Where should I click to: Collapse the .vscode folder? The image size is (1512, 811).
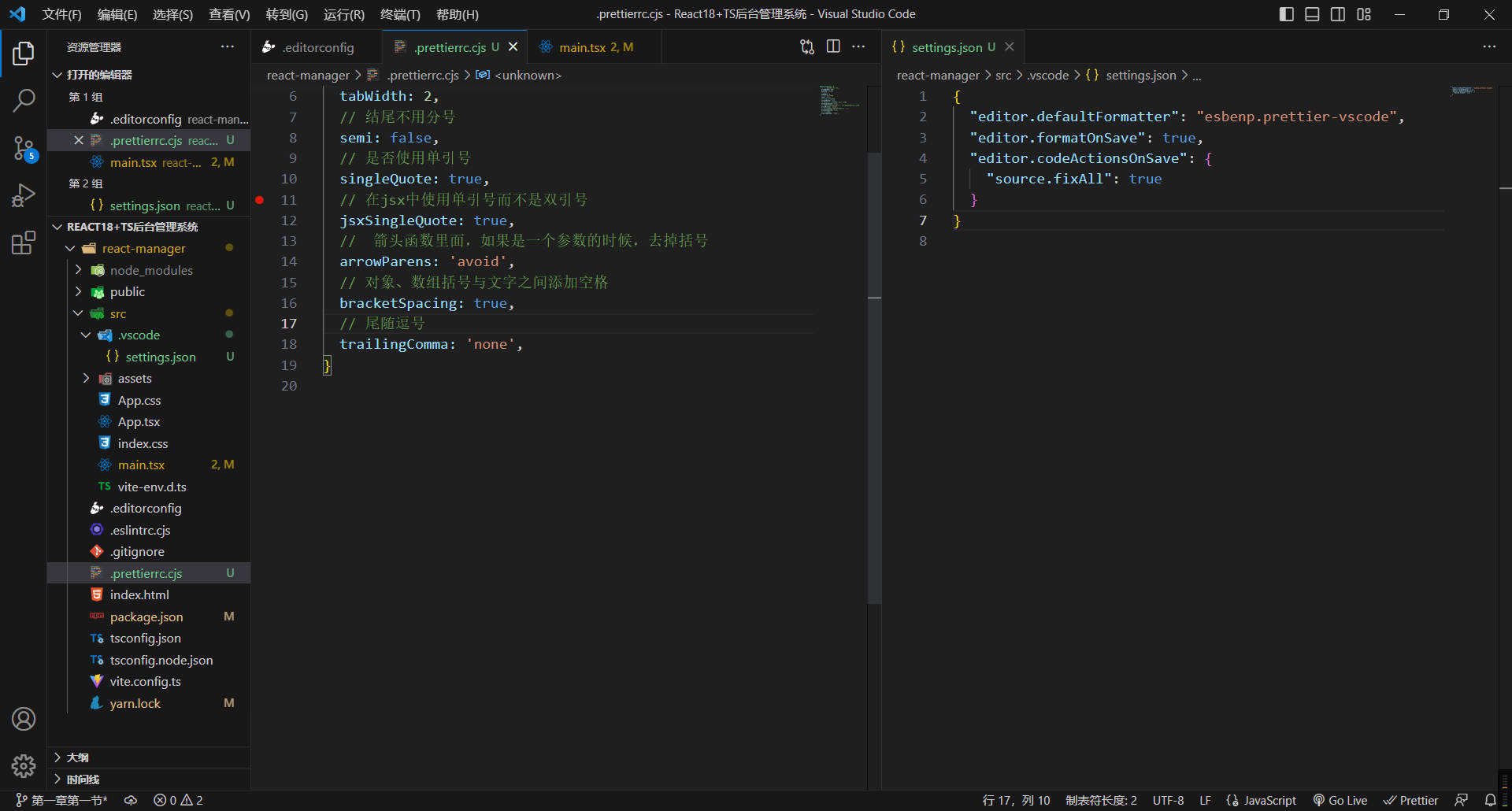coord(86,335)
